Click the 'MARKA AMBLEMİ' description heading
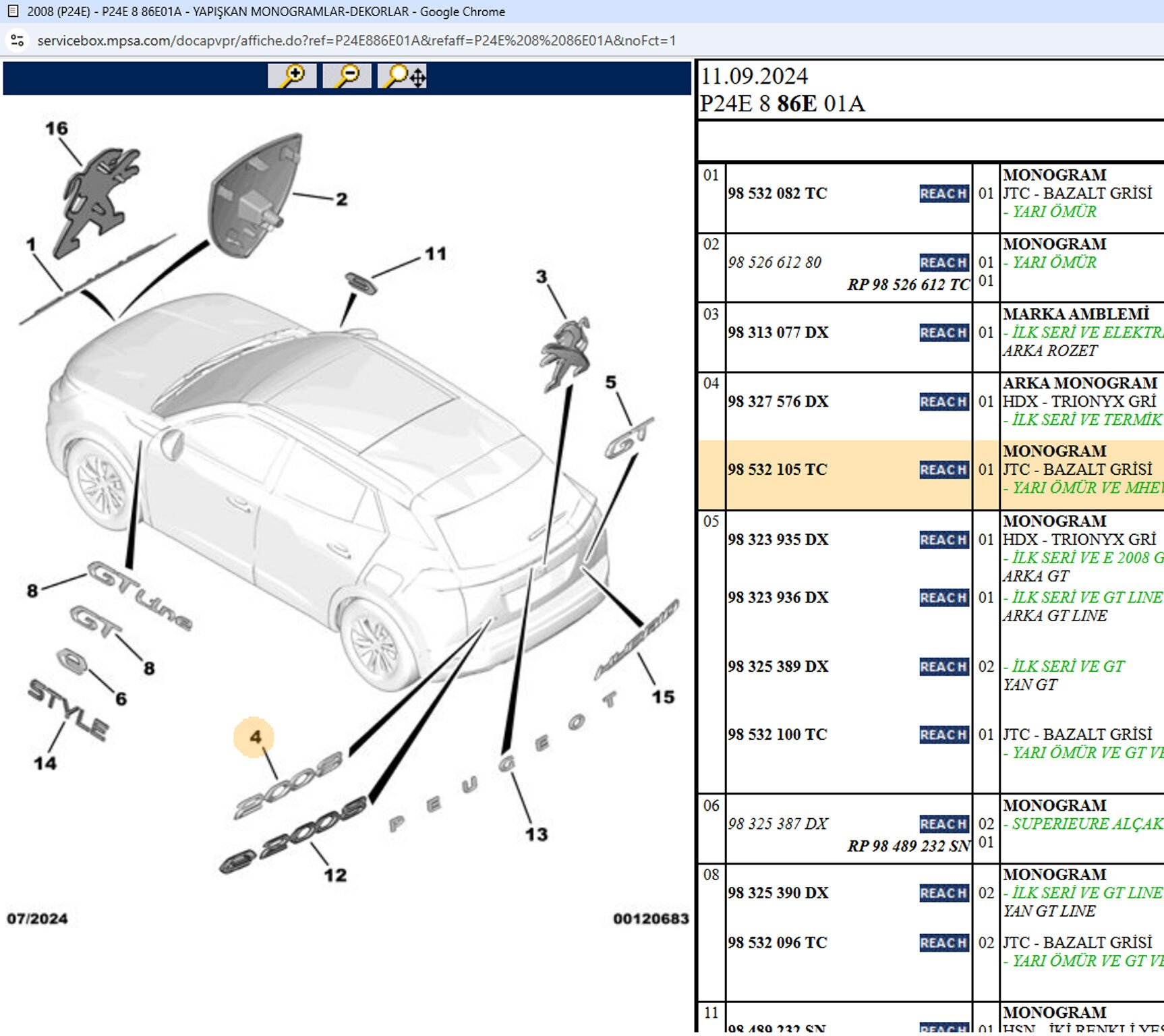The width and height of the screenshot is (1164, 1036). [1076, 314]
